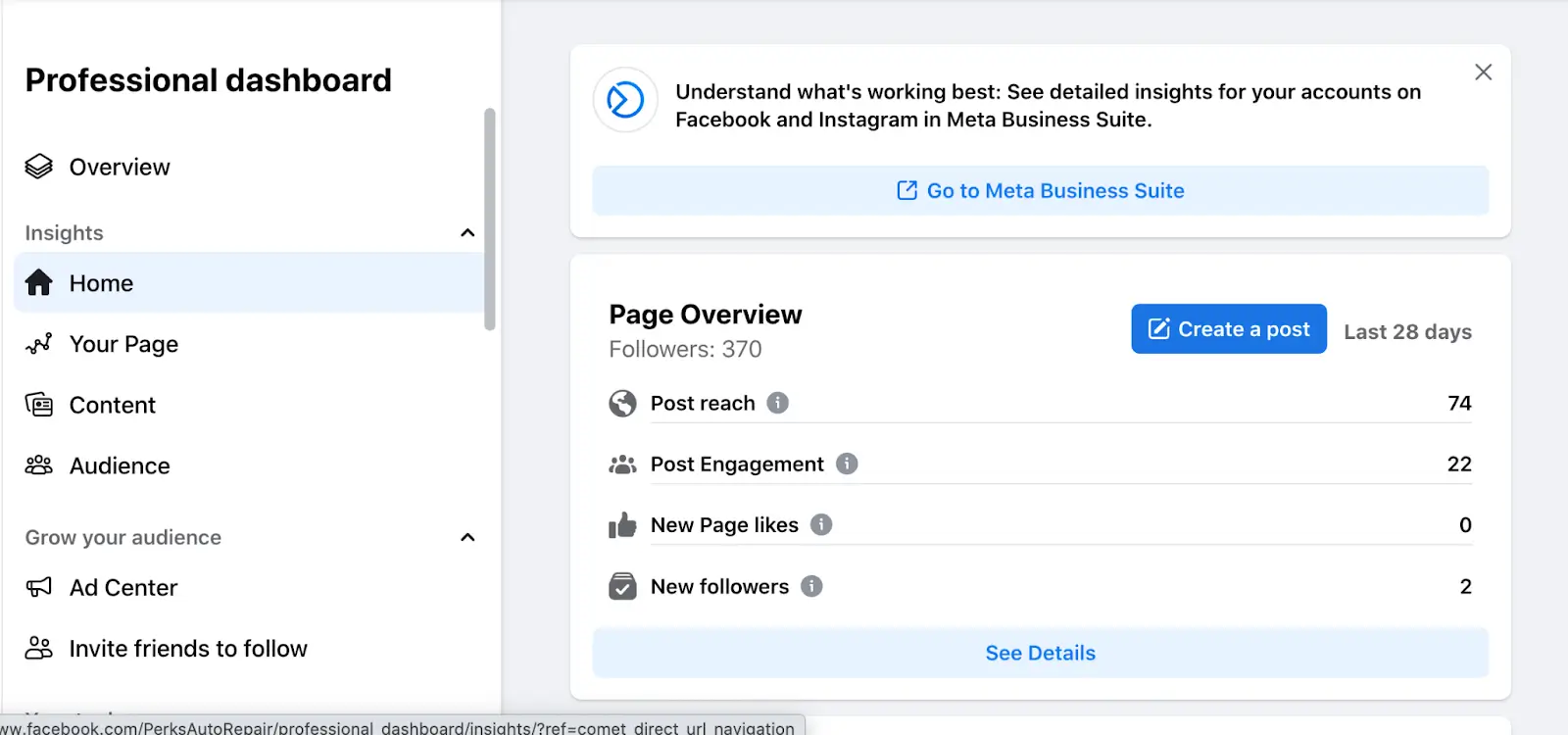1568x735 pixels.
Task: Click Create a post button
Action: [x=1229, y=329]
